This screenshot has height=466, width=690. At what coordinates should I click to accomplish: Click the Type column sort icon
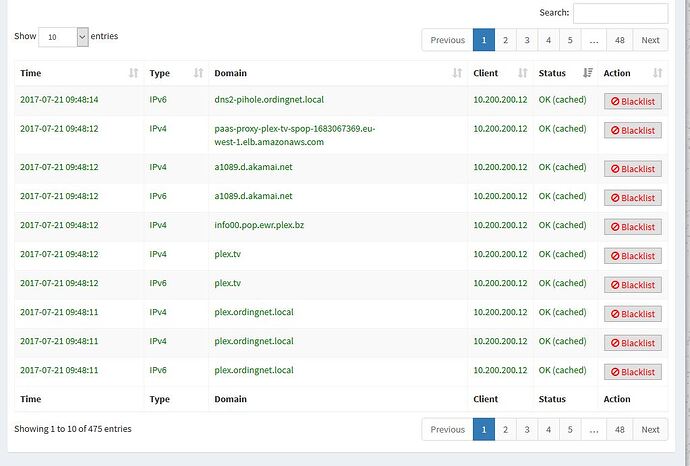[x=198, y=73]
